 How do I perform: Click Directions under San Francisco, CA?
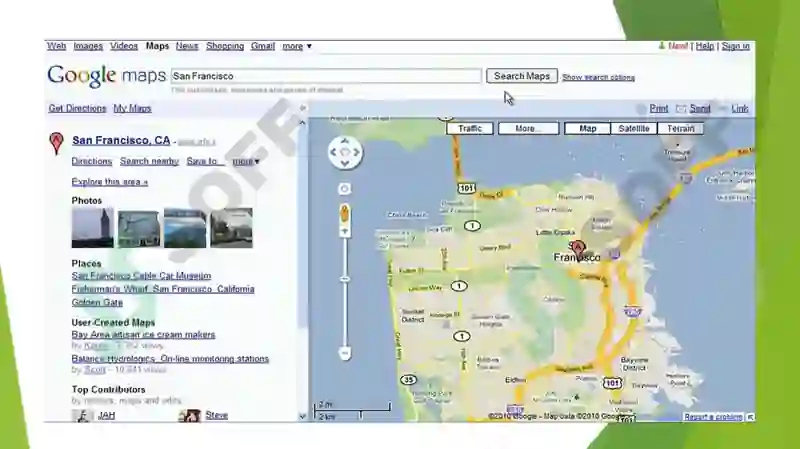point(91,161)
